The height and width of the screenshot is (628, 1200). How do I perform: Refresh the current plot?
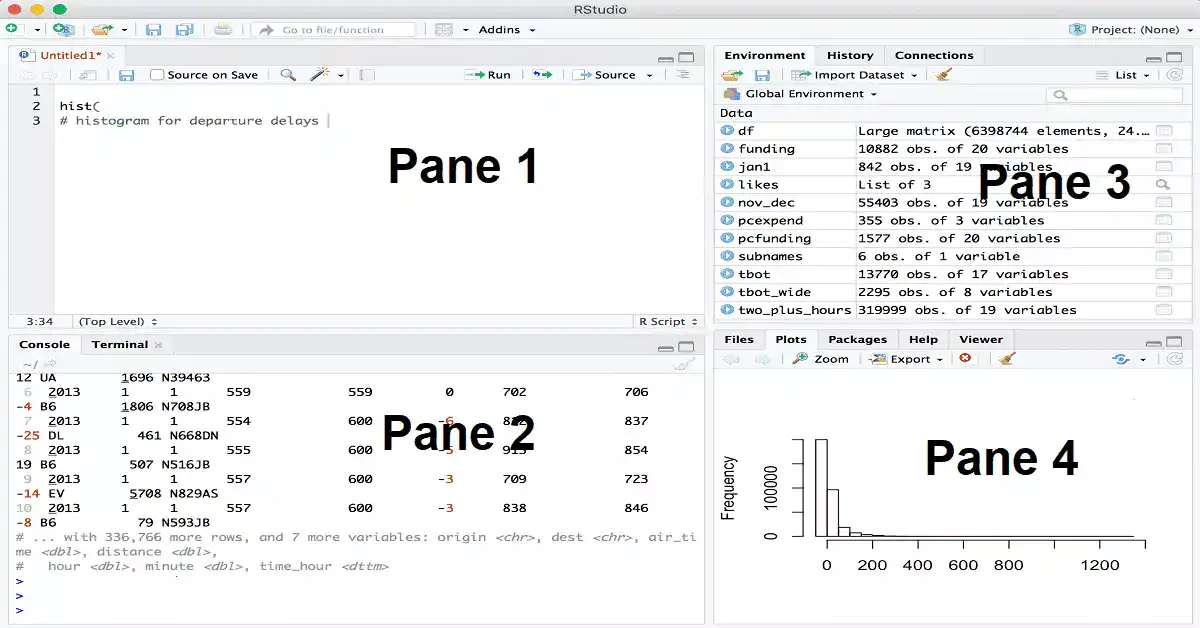coord(1175,359)
